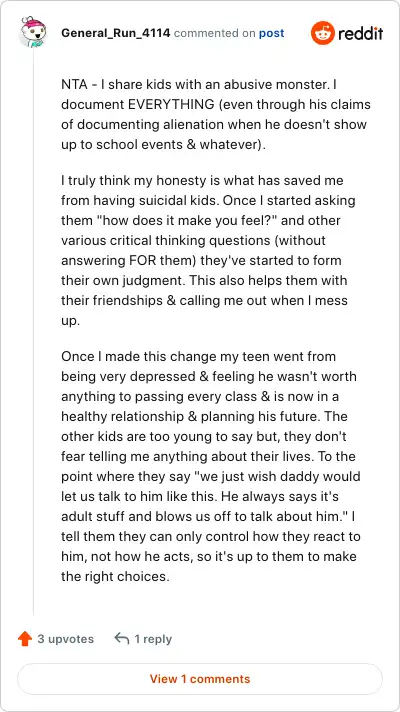The height and width of the screenshot is (712, 400).
Task: Click the reddit wordmark text
Action: click(x=361, y=33)
